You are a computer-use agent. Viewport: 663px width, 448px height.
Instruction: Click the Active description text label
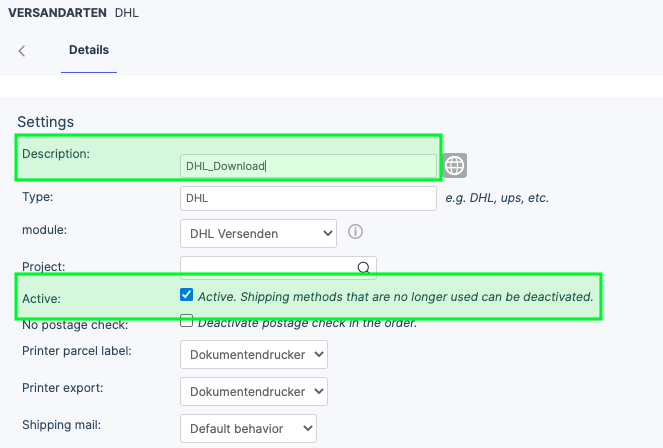tap(396, 297)
